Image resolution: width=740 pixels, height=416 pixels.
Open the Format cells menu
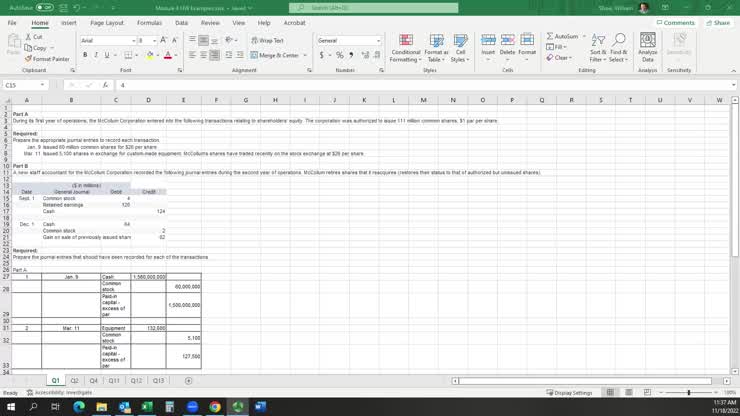527,48
